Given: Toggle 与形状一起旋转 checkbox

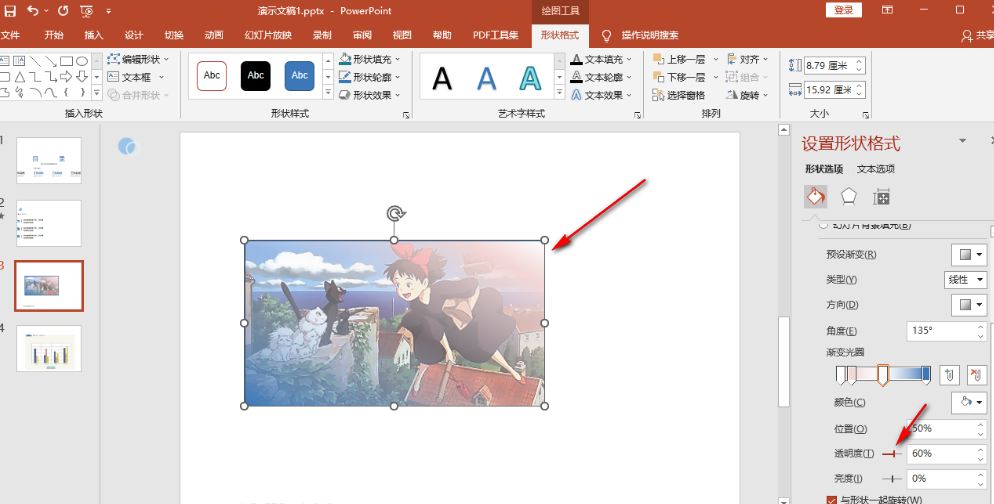Looking at the screenshot, I should 832,499.
